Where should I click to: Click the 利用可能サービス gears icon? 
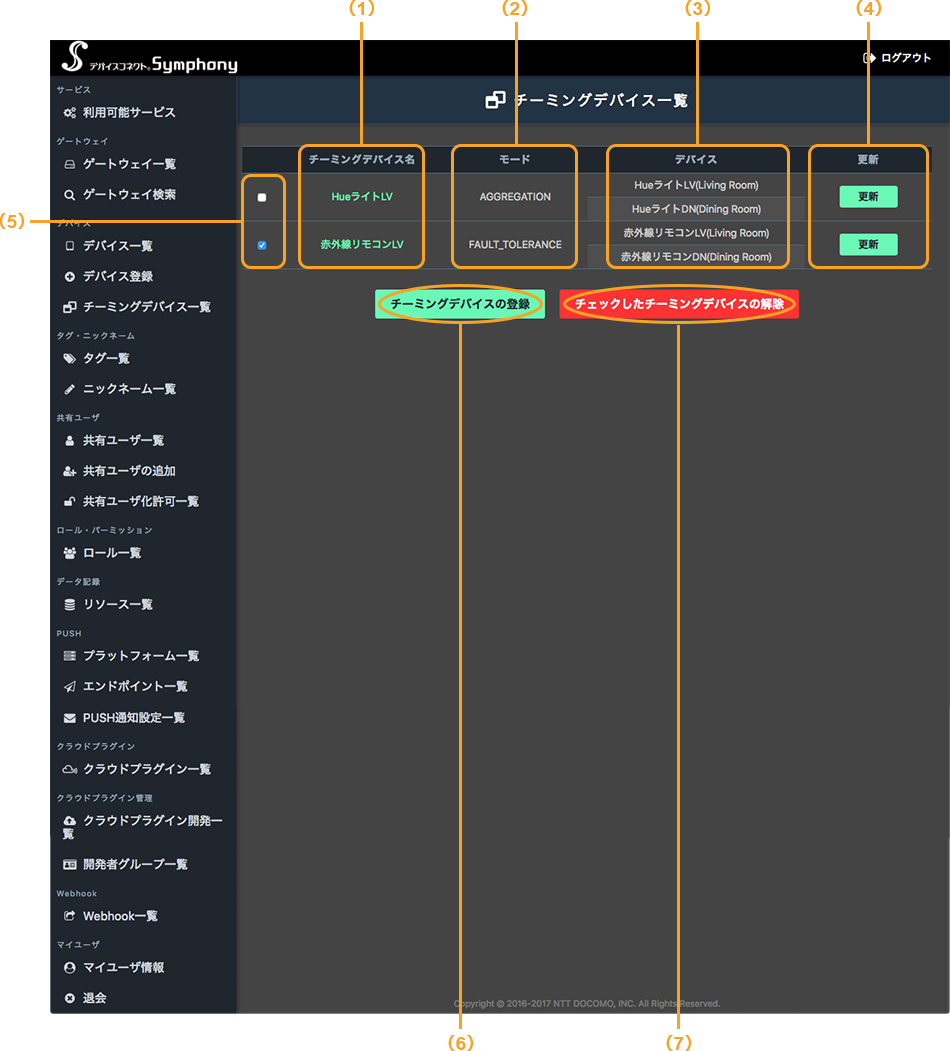[x=70, y=113]
